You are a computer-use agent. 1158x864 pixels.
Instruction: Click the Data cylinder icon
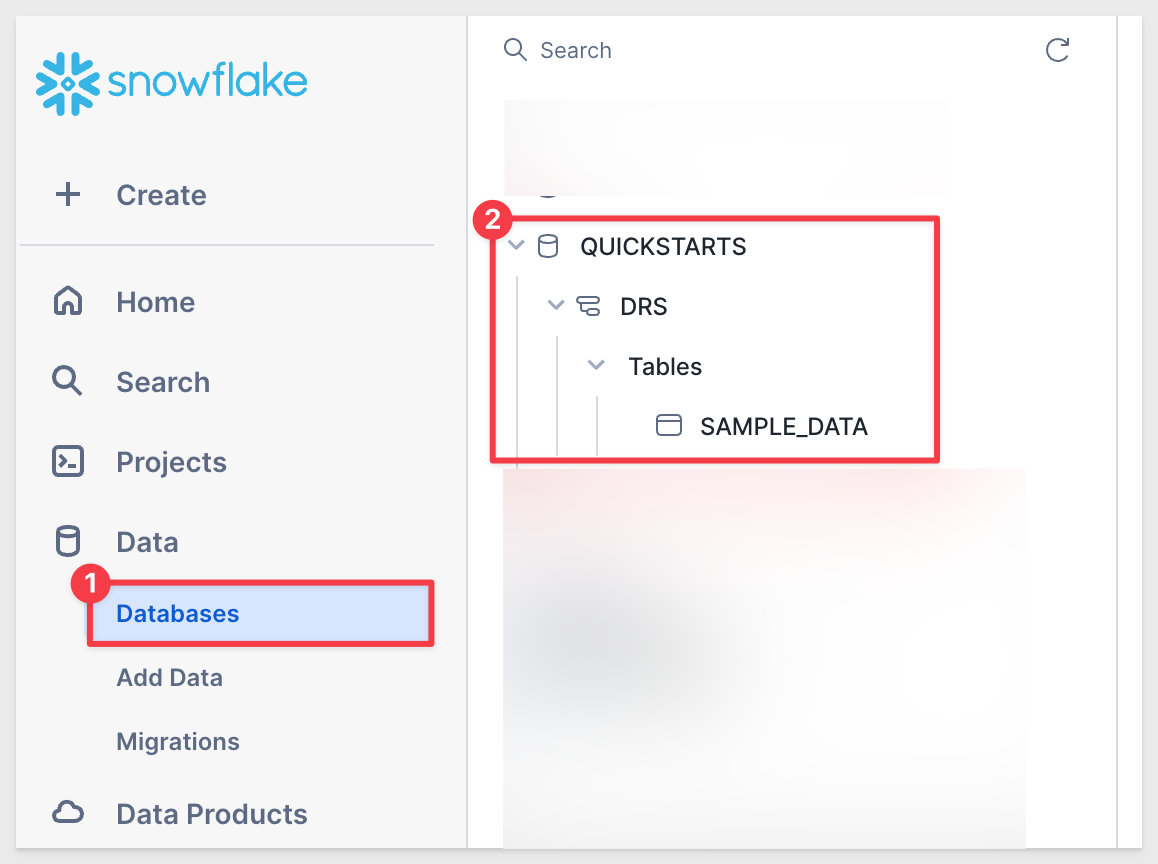[x=68, y=541]
